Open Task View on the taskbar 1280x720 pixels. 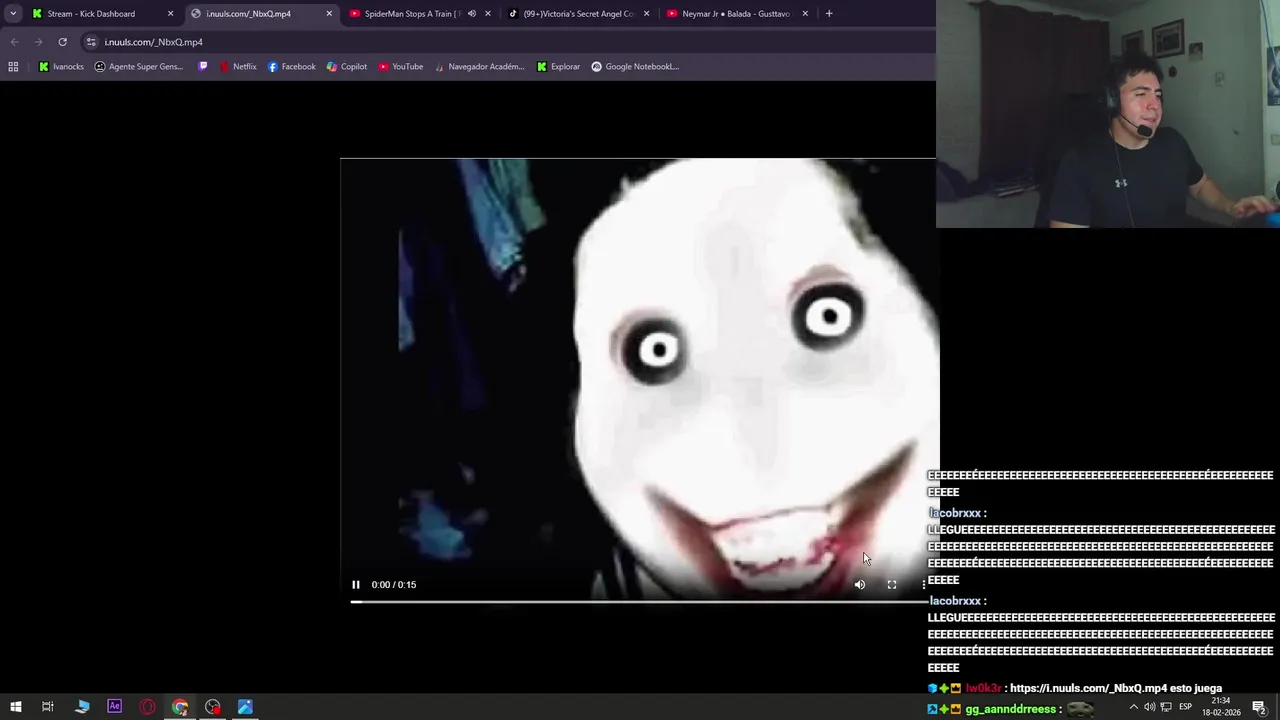pos(48,707)
